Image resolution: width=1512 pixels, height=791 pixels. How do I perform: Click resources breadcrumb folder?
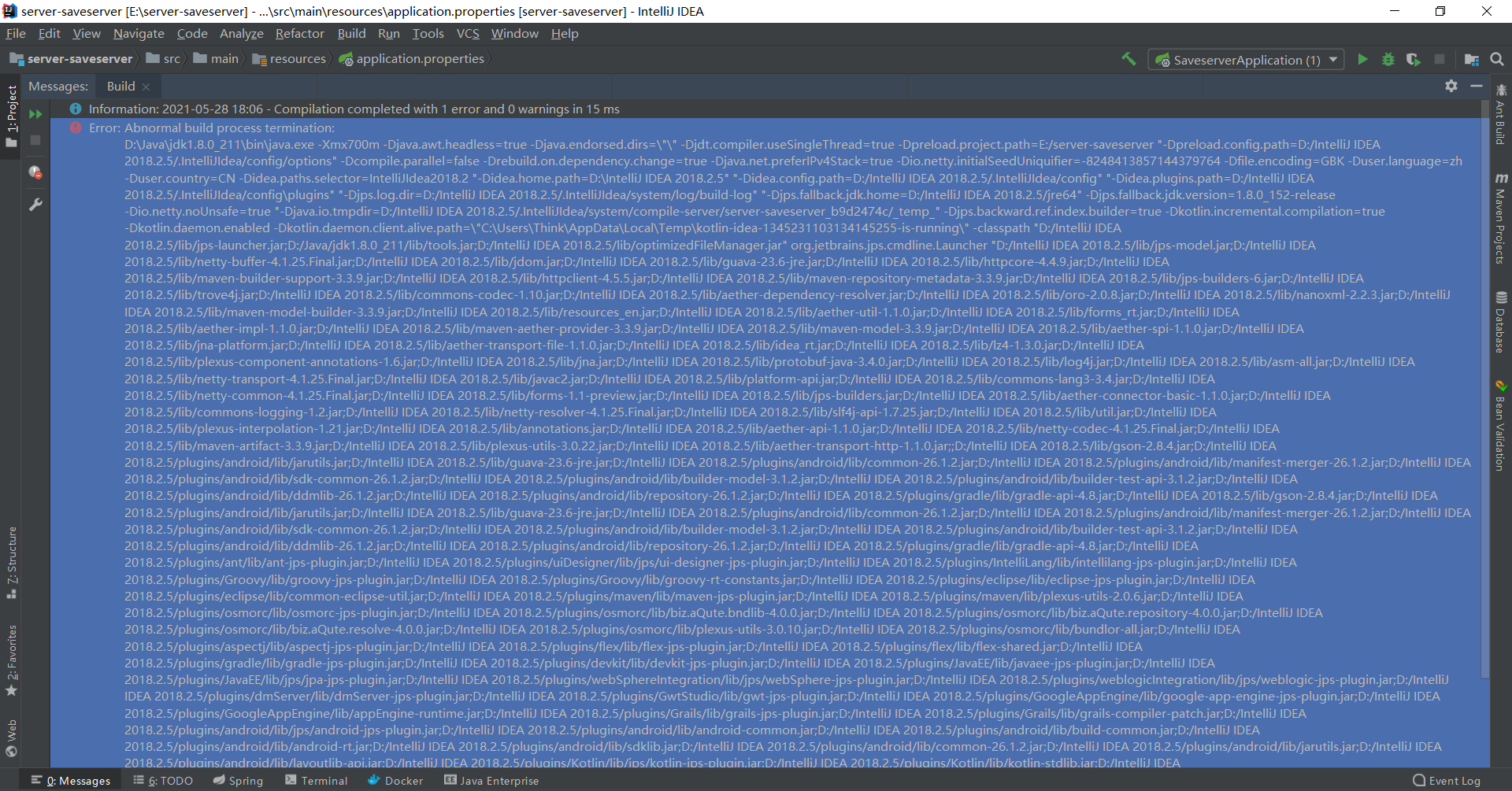pos(289,59)
